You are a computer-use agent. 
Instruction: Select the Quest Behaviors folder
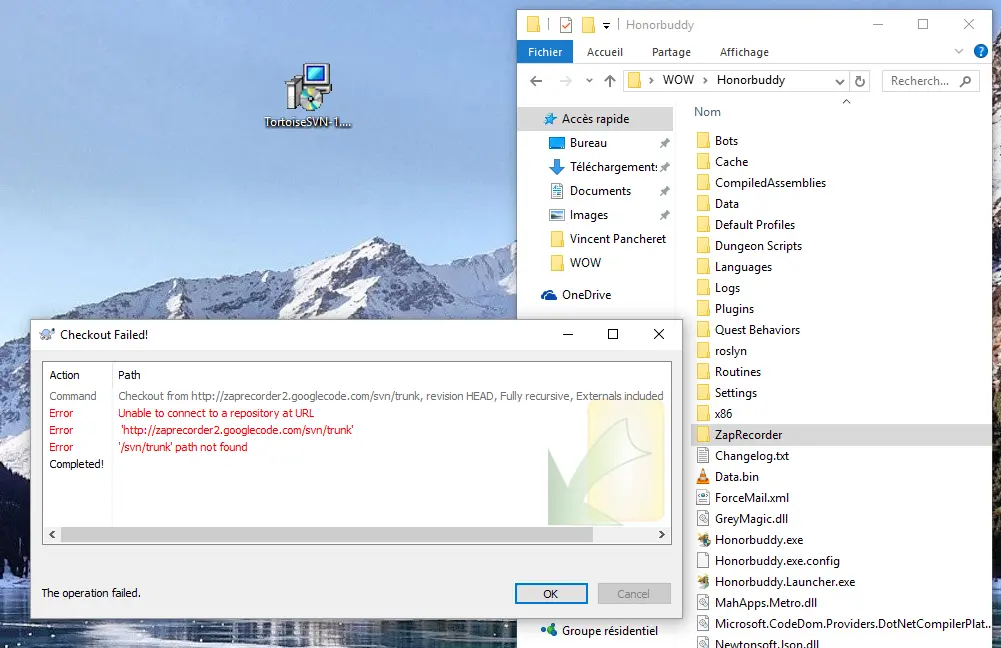click(757, 330)
